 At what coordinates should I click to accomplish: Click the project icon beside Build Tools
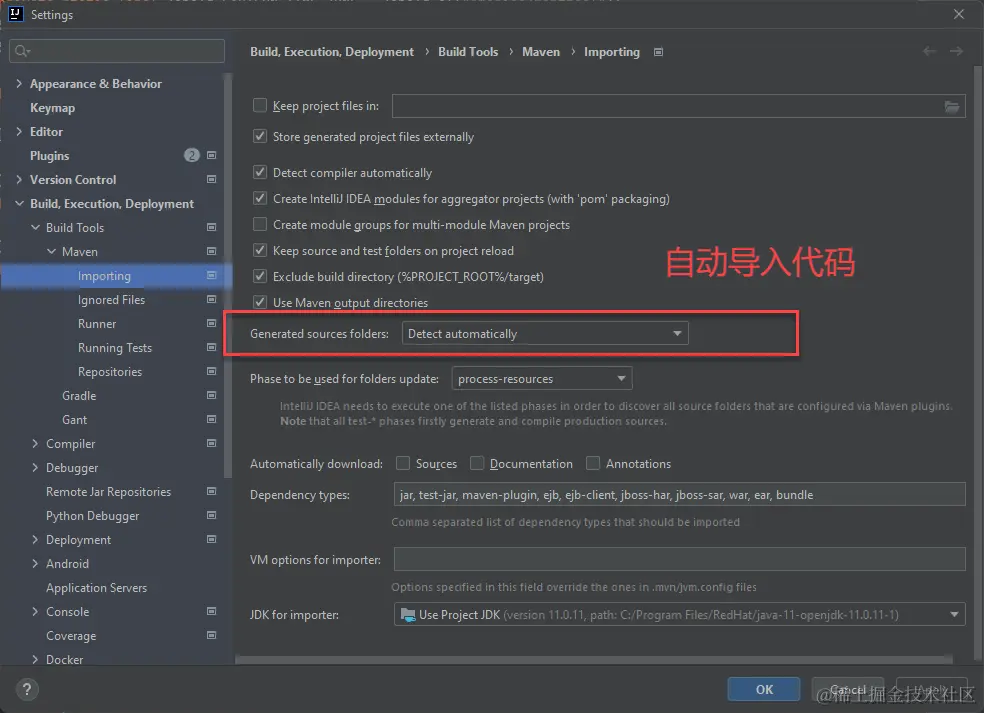[x=211, y=227]
